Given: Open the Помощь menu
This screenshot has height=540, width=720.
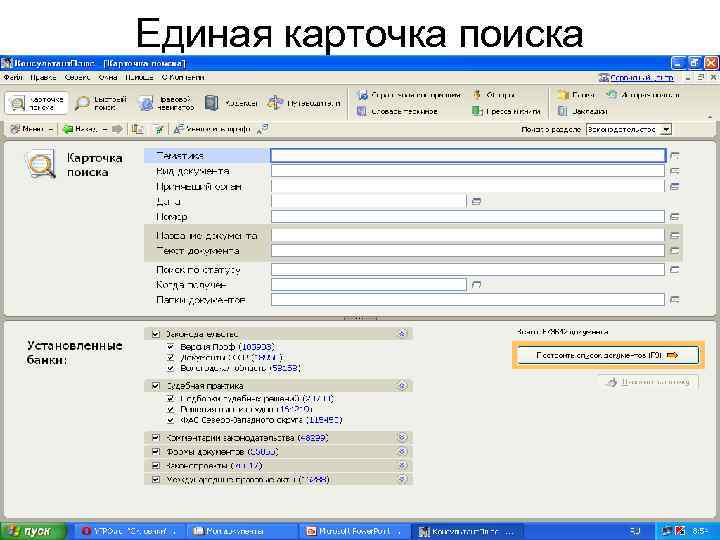Looking at the screenshot, I should click(139, 77).
